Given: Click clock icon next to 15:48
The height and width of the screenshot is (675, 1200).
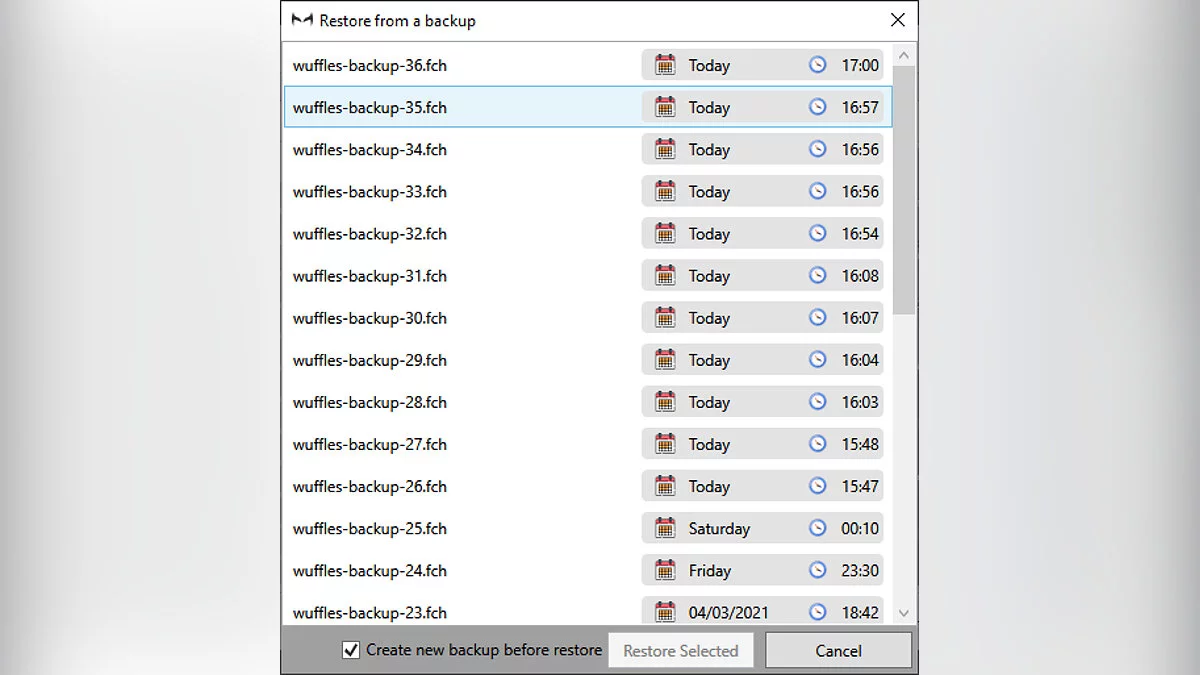Looking at the screenshot, I should click(x=818, y=445).
